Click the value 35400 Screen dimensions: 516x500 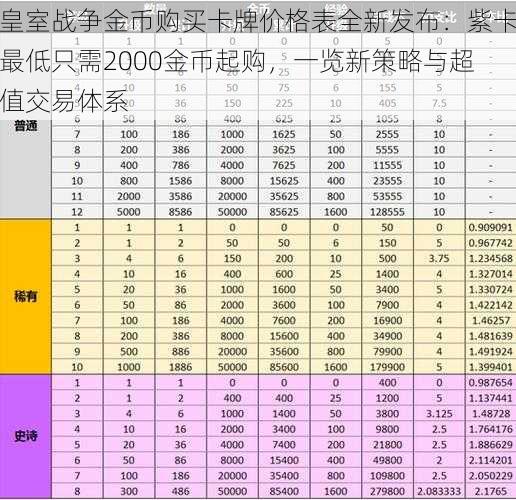point(284,475)
